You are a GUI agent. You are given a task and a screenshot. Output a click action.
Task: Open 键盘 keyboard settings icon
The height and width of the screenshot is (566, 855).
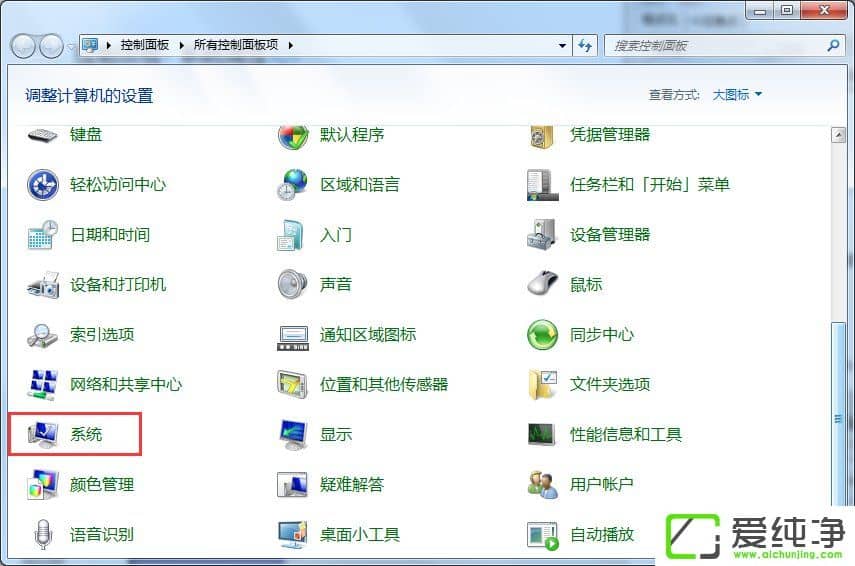tap(42, 135)
